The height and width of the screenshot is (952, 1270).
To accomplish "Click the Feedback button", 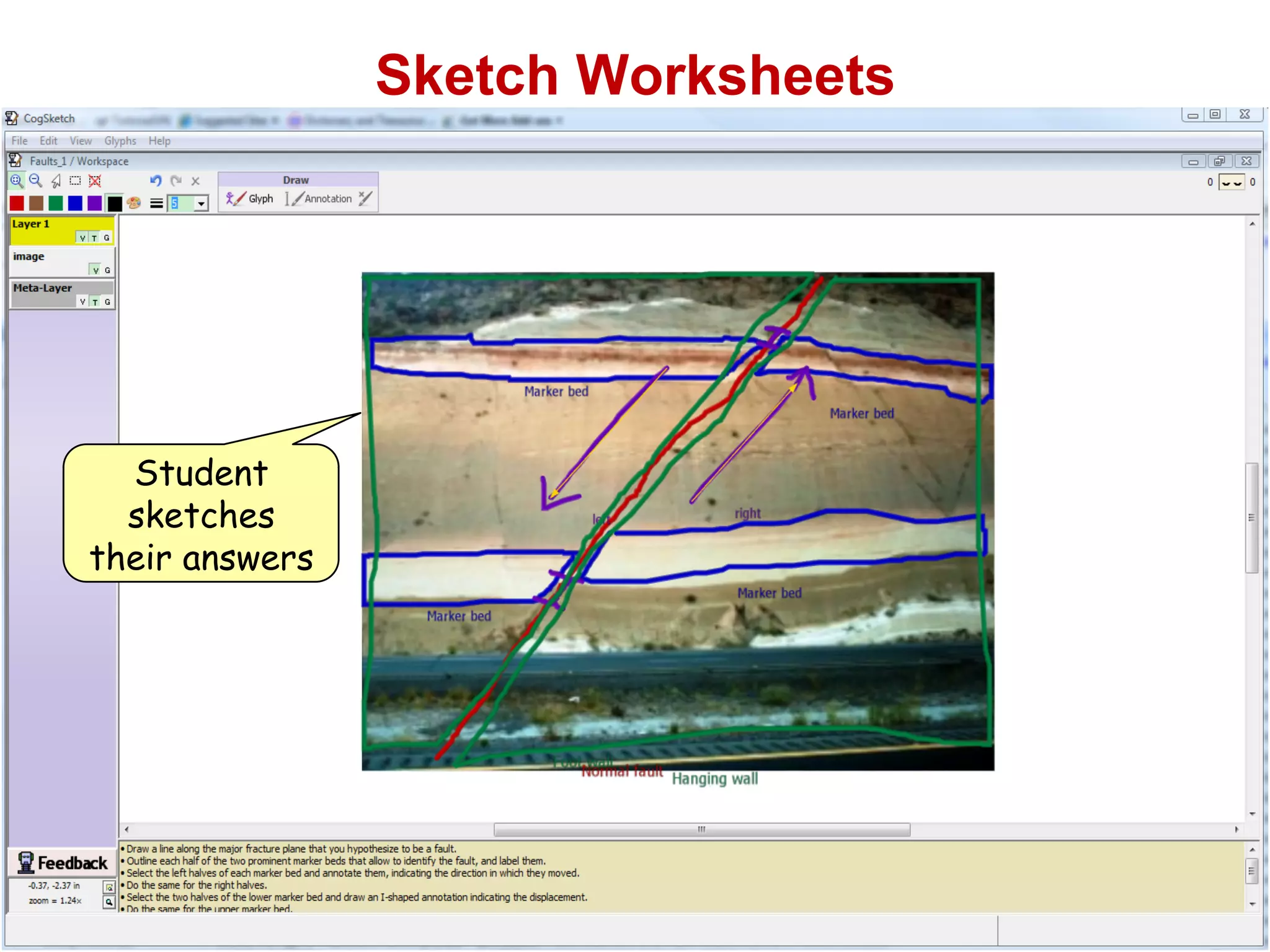I will point(63,863).
